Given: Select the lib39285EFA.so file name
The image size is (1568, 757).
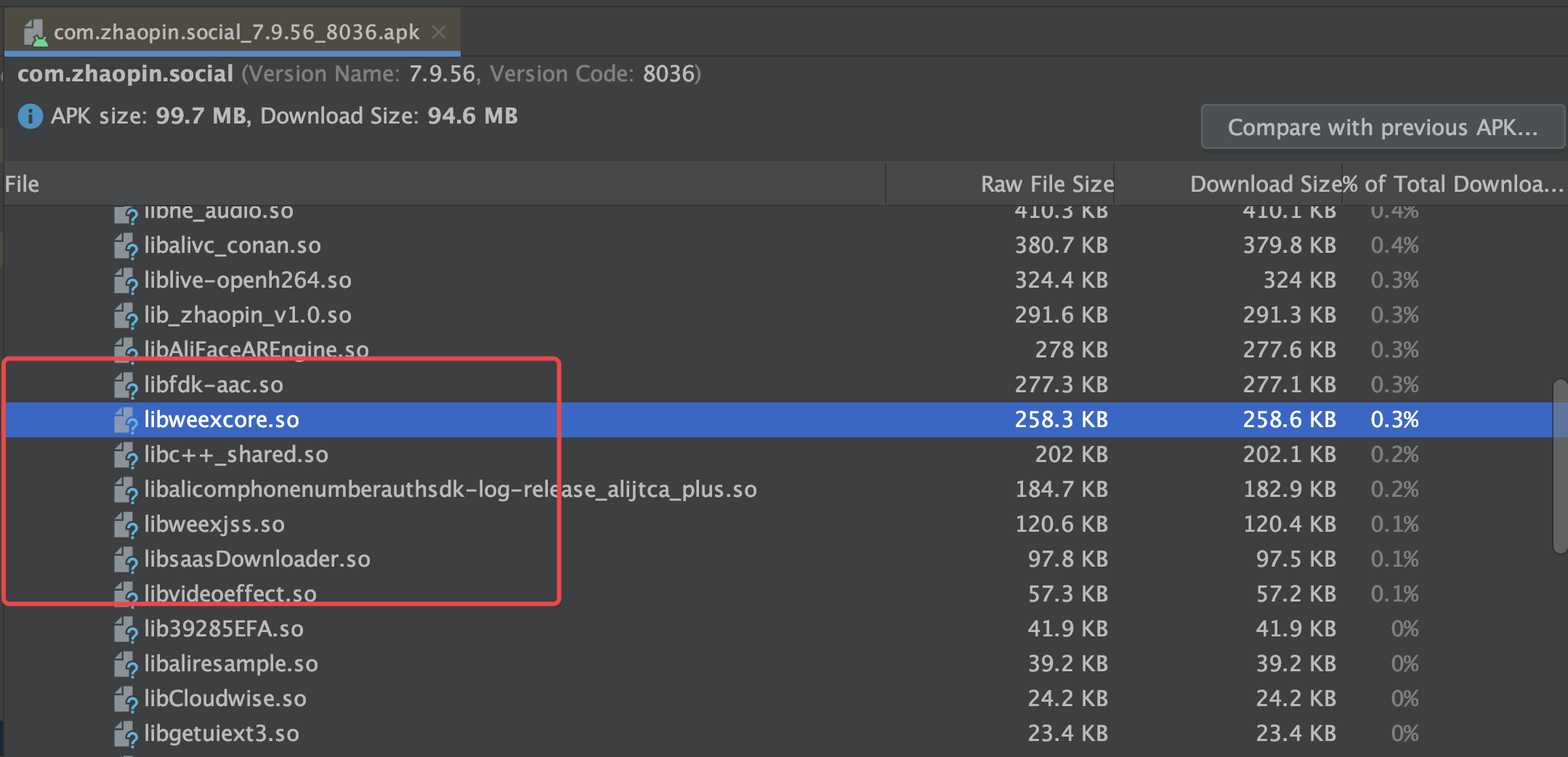Looking at the screenshot, I should (x=224, y=629).
